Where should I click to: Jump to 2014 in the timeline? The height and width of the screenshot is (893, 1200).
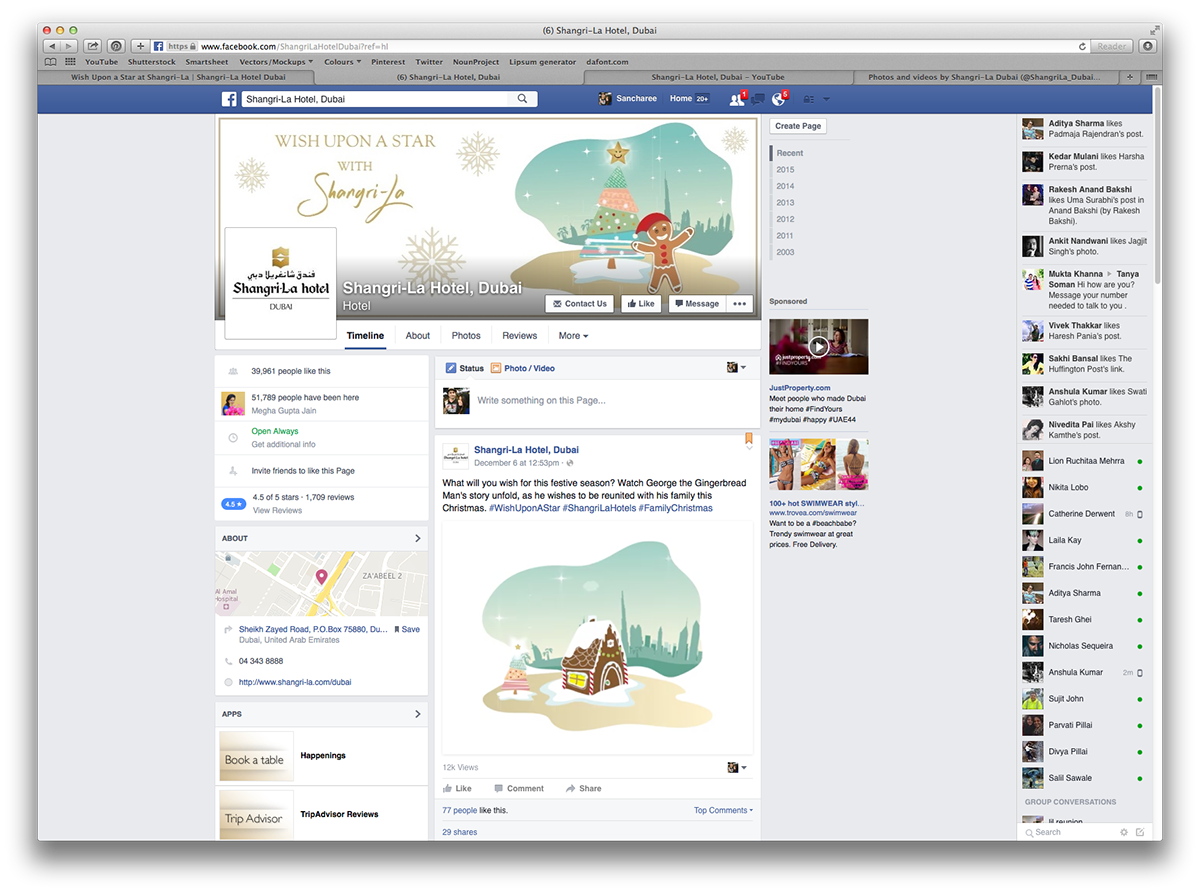(x=786, y=186)
